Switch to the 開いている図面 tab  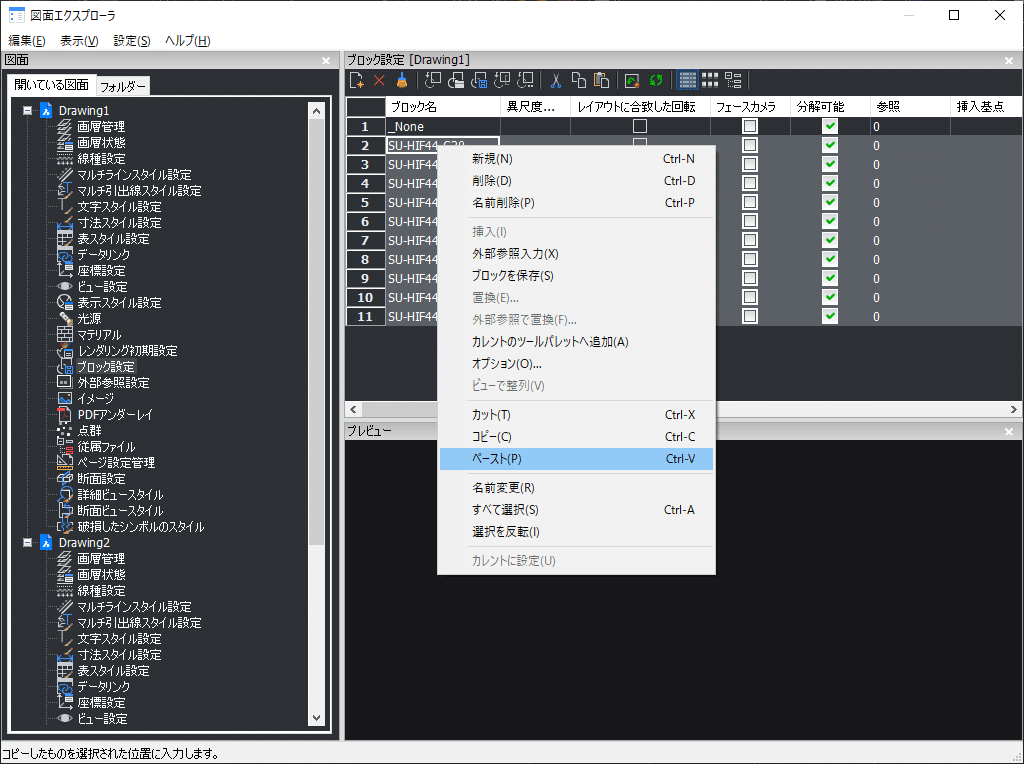click(x=52, y=85)
